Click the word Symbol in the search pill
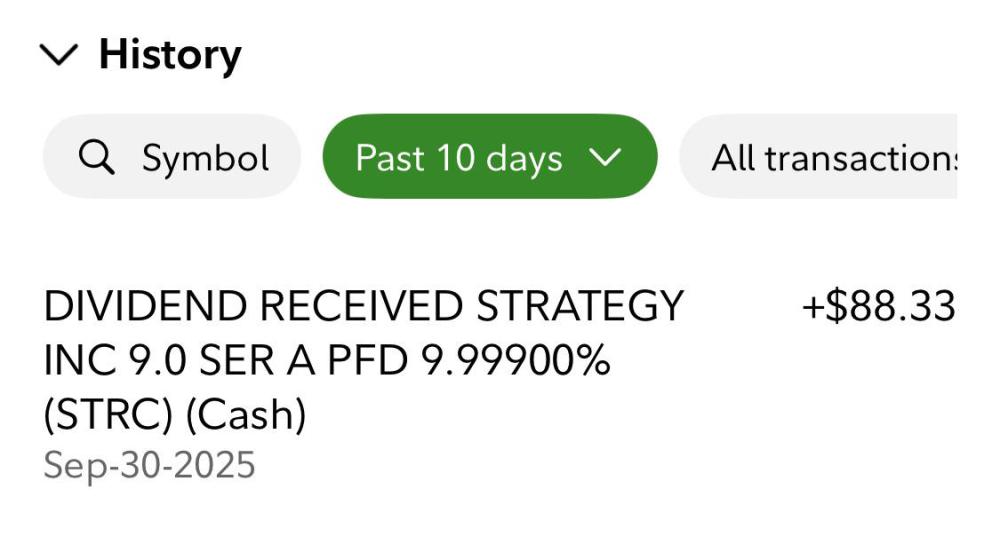 coord(205,157)
